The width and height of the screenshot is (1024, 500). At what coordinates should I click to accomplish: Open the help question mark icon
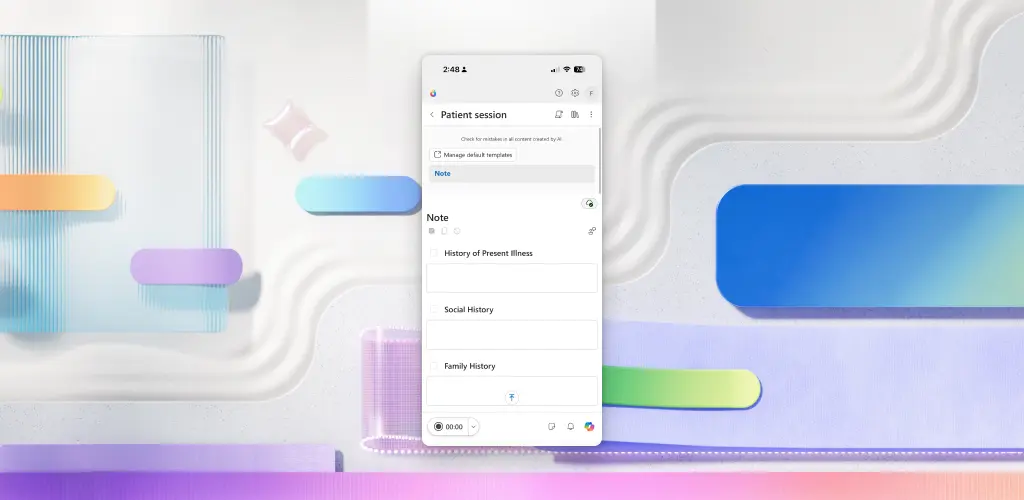click(558, 93)
